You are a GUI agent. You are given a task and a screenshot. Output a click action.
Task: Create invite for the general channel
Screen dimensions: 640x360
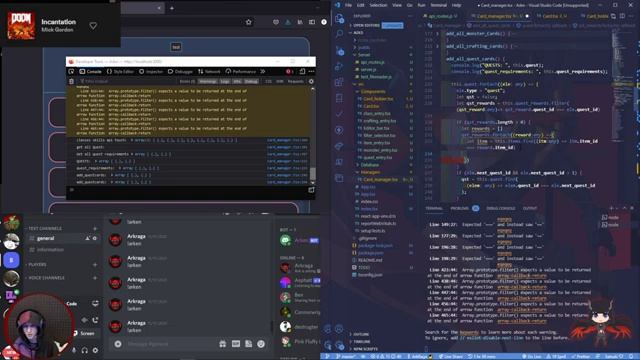(x=87, y=238)
